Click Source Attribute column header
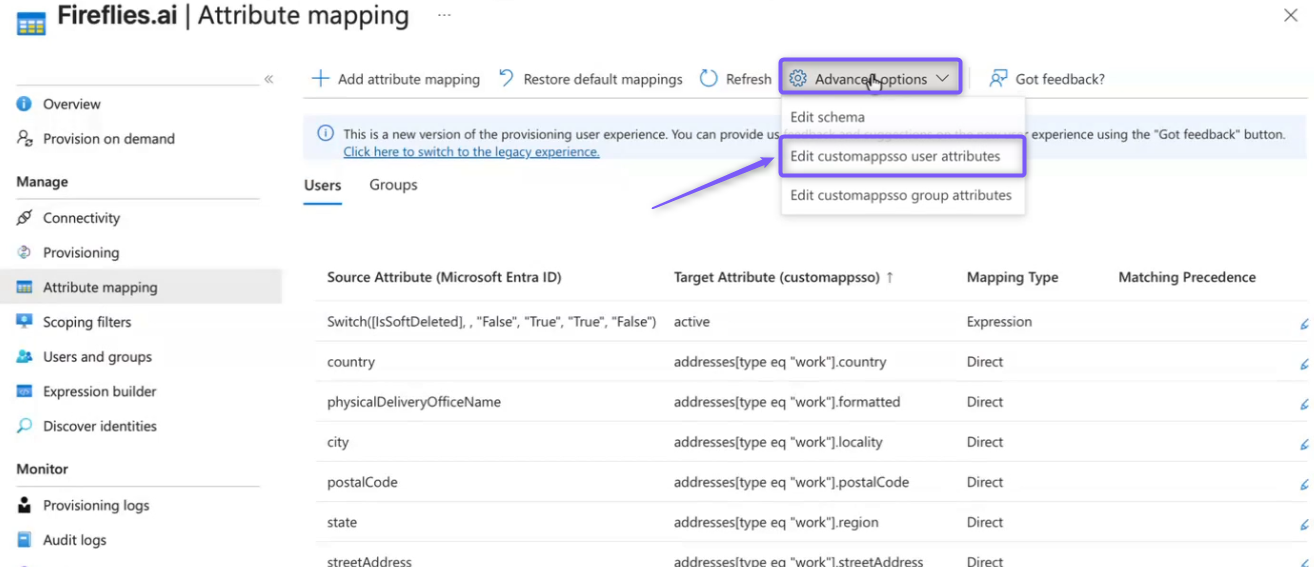Image resolution: width=1314 pixels, height=567 pixels. coord(444,277)
